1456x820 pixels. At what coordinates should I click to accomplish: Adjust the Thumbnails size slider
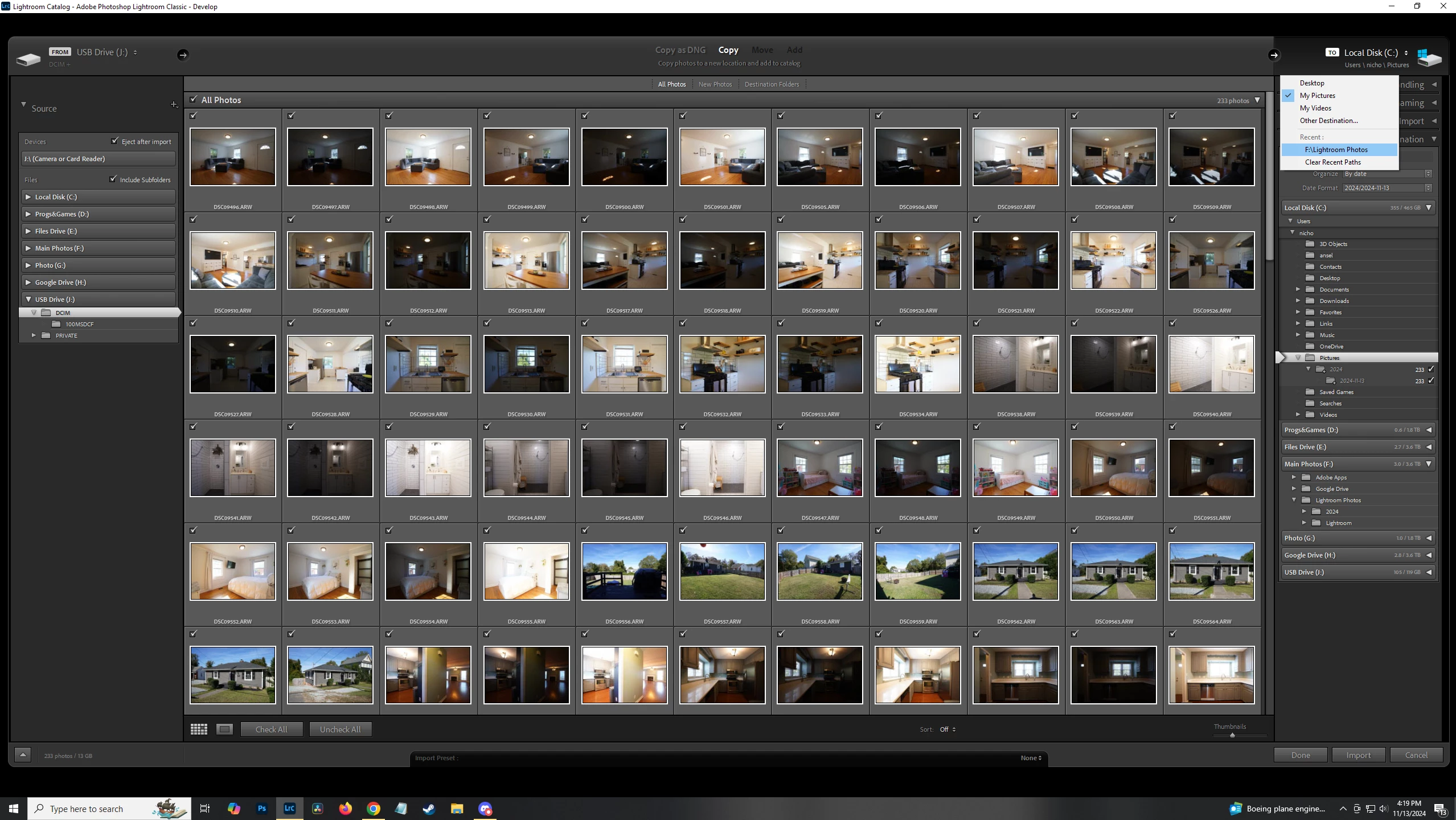tap(1232, 735)
